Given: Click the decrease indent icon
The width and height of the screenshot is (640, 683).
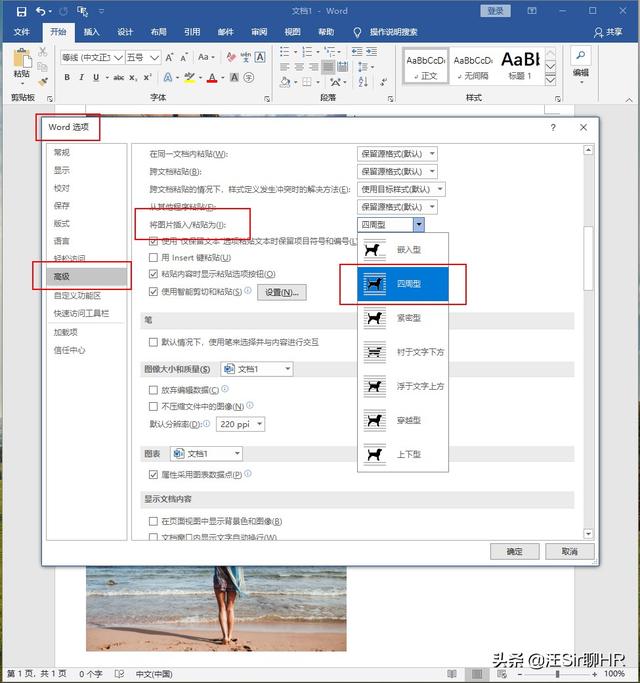Looking at the screenshot, I should pos(357,52).
